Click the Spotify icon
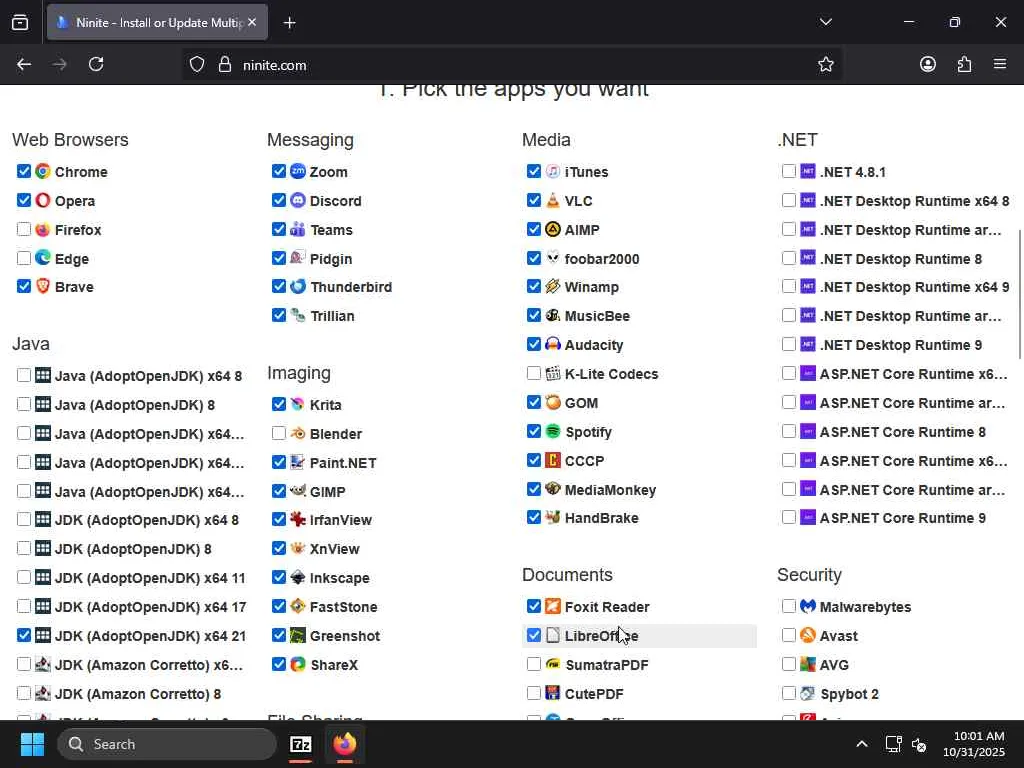Screen dimensions: 1024x768 552,431
